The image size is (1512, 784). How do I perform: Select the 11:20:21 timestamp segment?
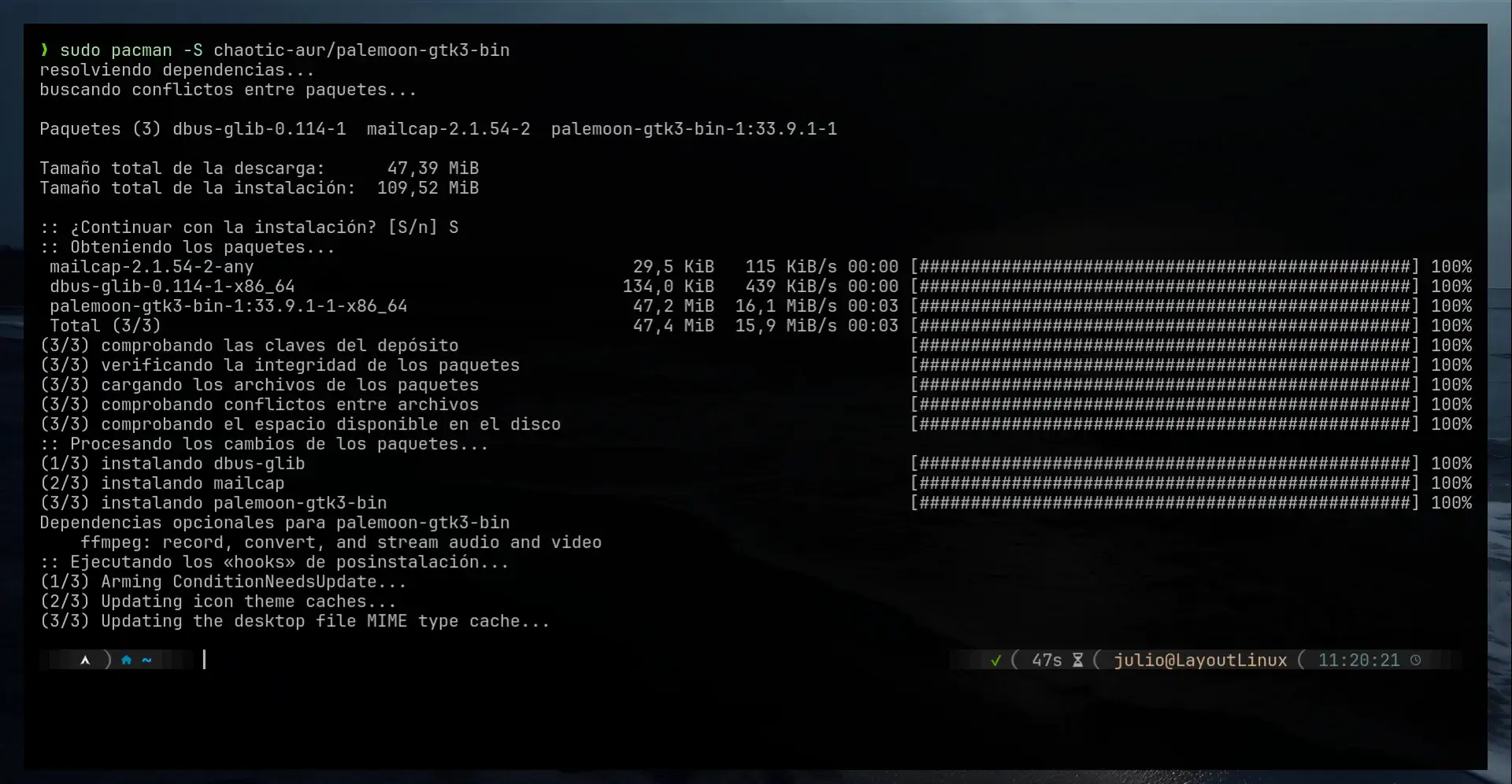1360,660
